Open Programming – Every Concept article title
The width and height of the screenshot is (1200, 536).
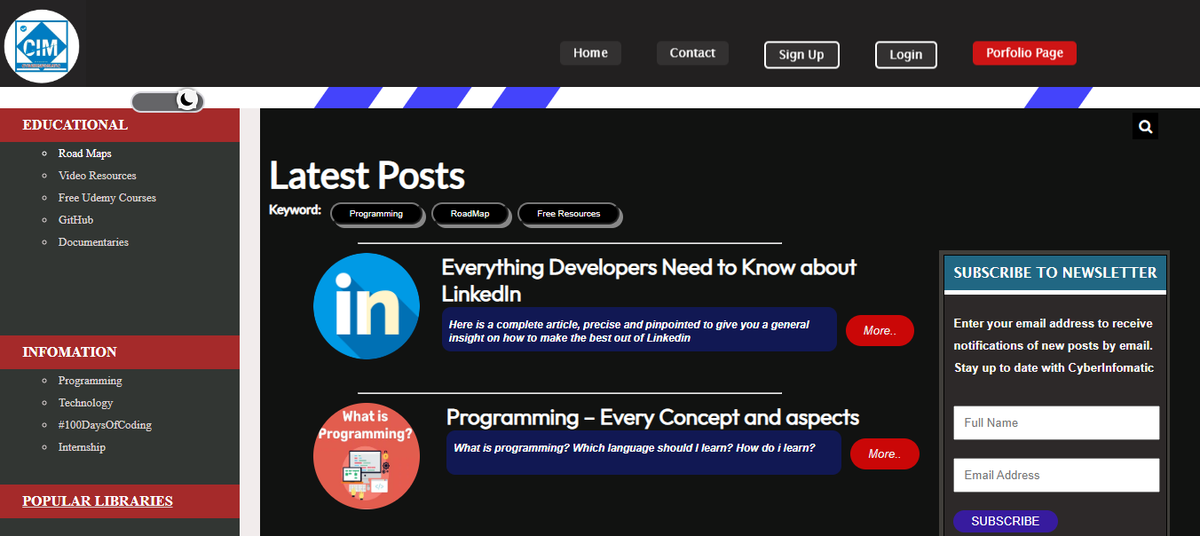(x=653, y=417)
